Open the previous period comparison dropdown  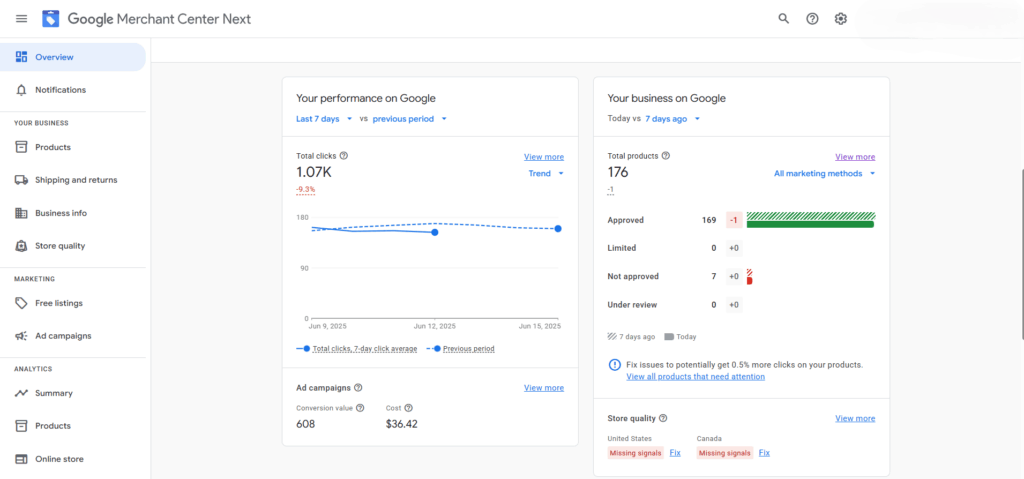(x=409, y=119)
